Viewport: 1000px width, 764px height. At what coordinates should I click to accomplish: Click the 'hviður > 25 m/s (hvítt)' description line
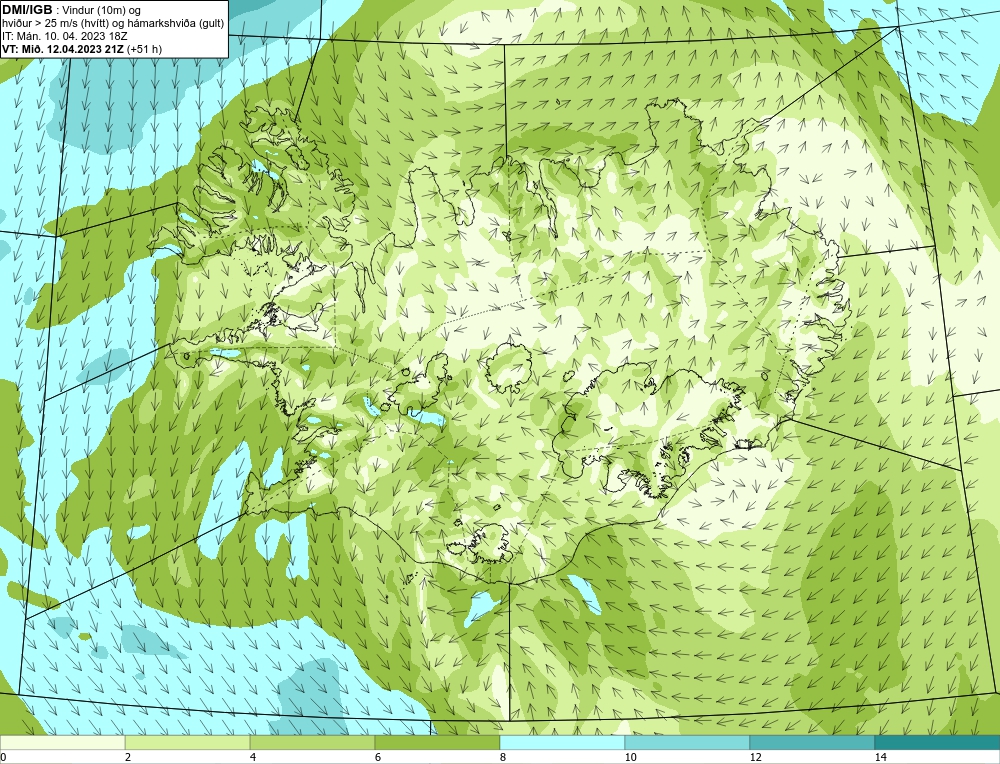113,24
